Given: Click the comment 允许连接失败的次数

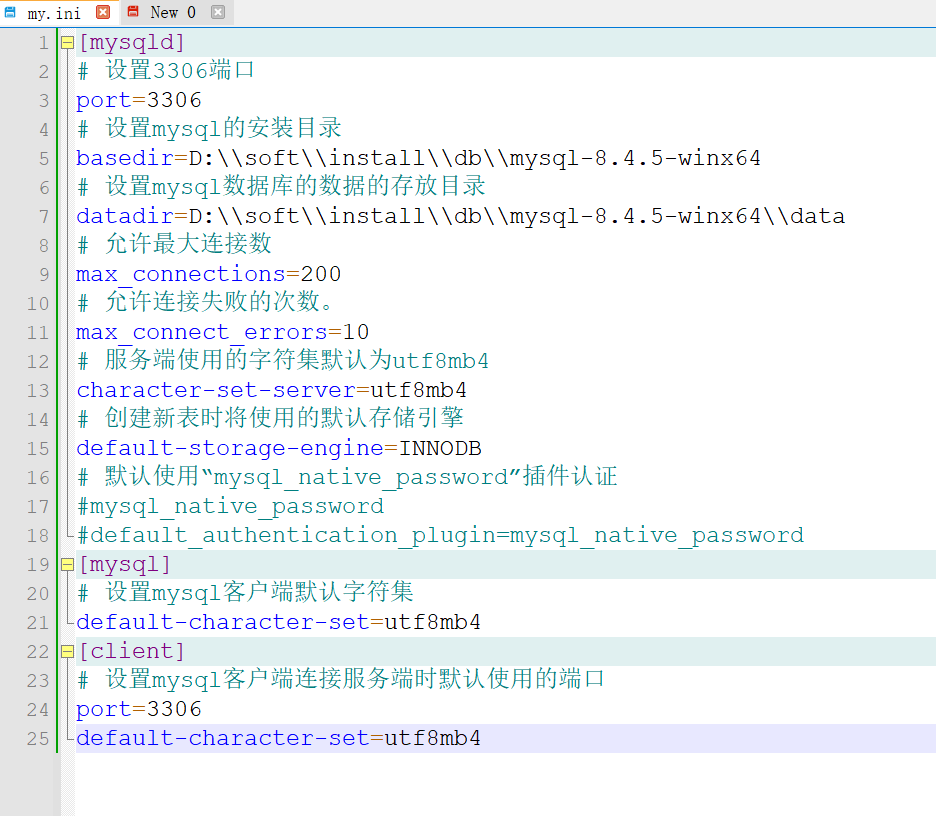Looking at the screenshot, I should pos(205,303).
